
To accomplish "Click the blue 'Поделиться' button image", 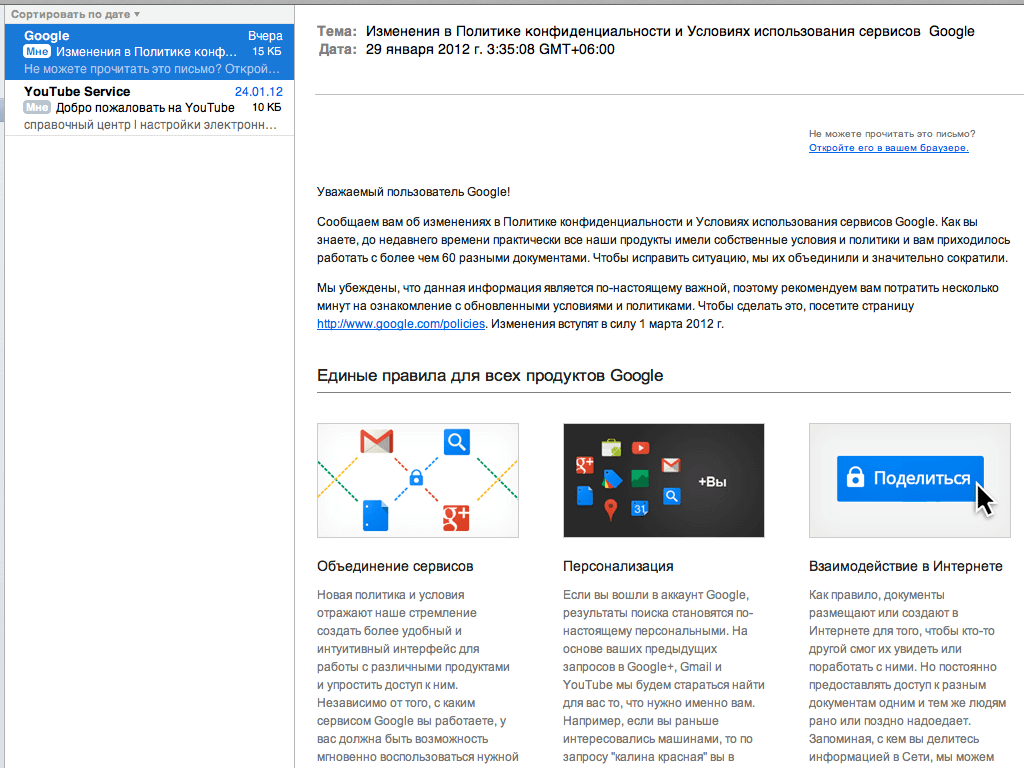I will (x=910, y=479).
